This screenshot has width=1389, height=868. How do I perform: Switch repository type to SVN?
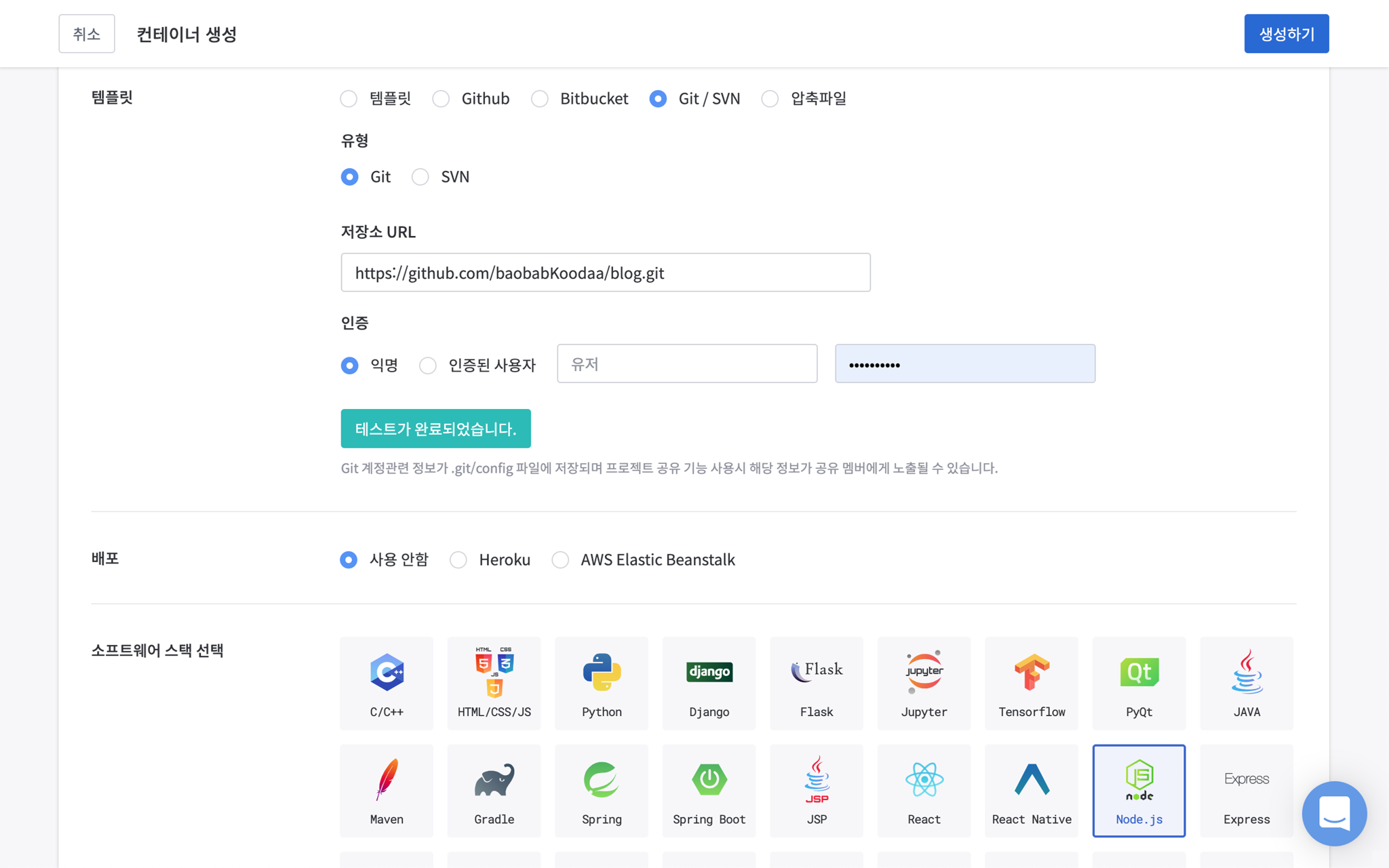[420, 177]
